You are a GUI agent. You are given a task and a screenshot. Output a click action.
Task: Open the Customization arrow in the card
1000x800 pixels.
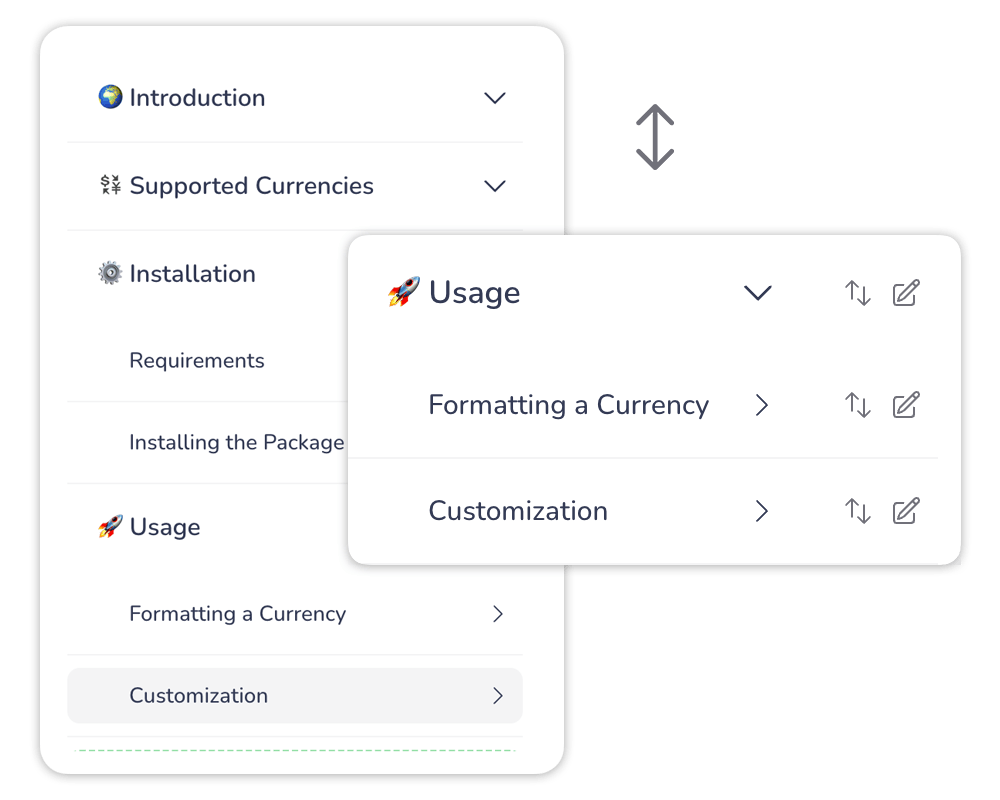[x=762, y=511]
